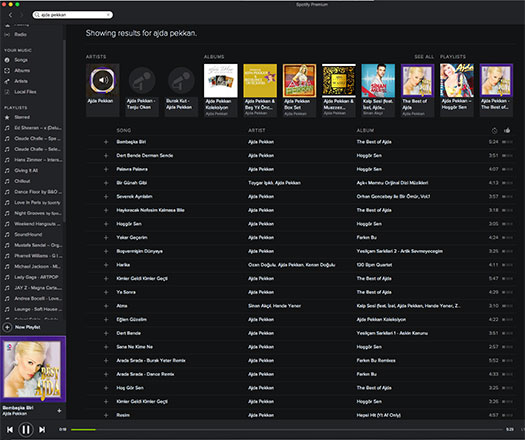The image size is (525, 440).
Task: Open album Aşkı Memnu Orijinal Dizi Müzikleri
Action: (392, 183)
